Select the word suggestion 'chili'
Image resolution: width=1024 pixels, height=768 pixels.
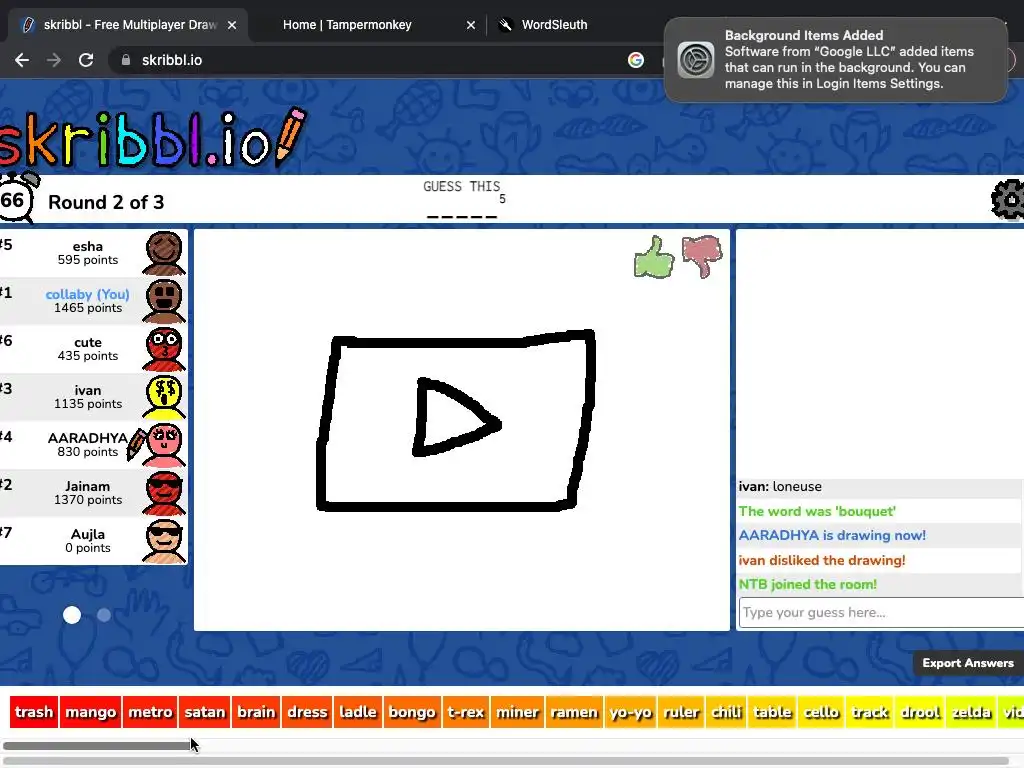726,712
